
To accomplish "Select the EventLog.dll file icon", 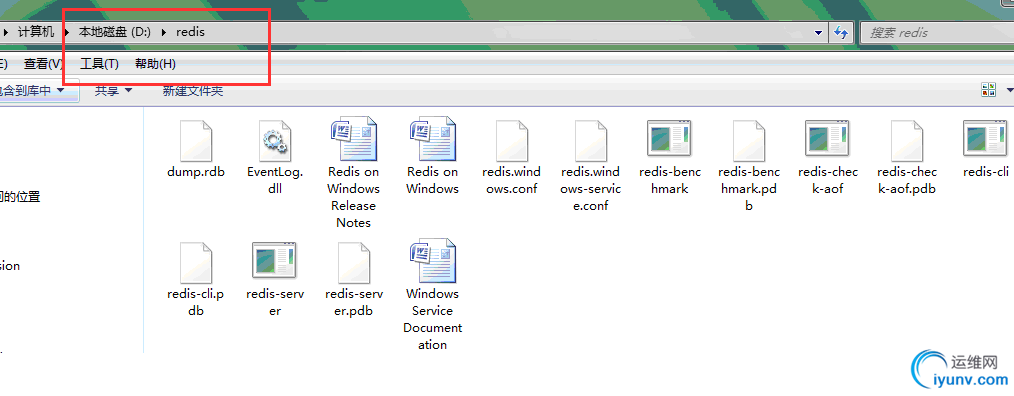I will (x=275, y=140).
